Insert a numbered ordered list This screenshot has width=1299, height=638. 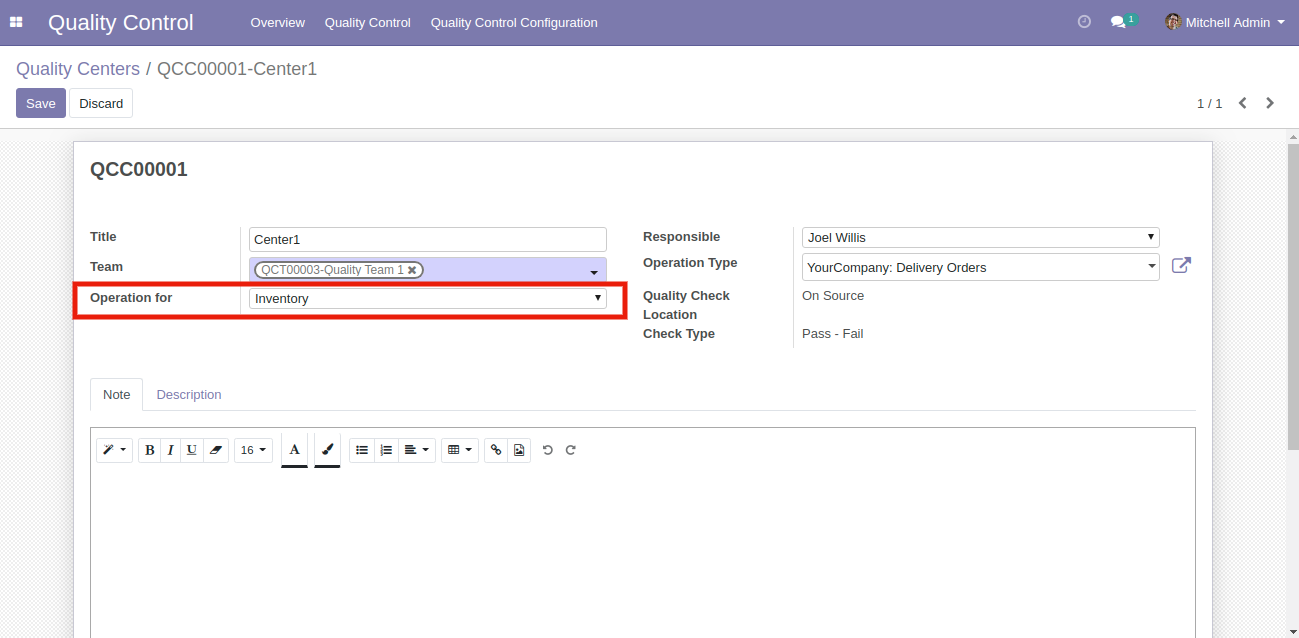[386, 450]
